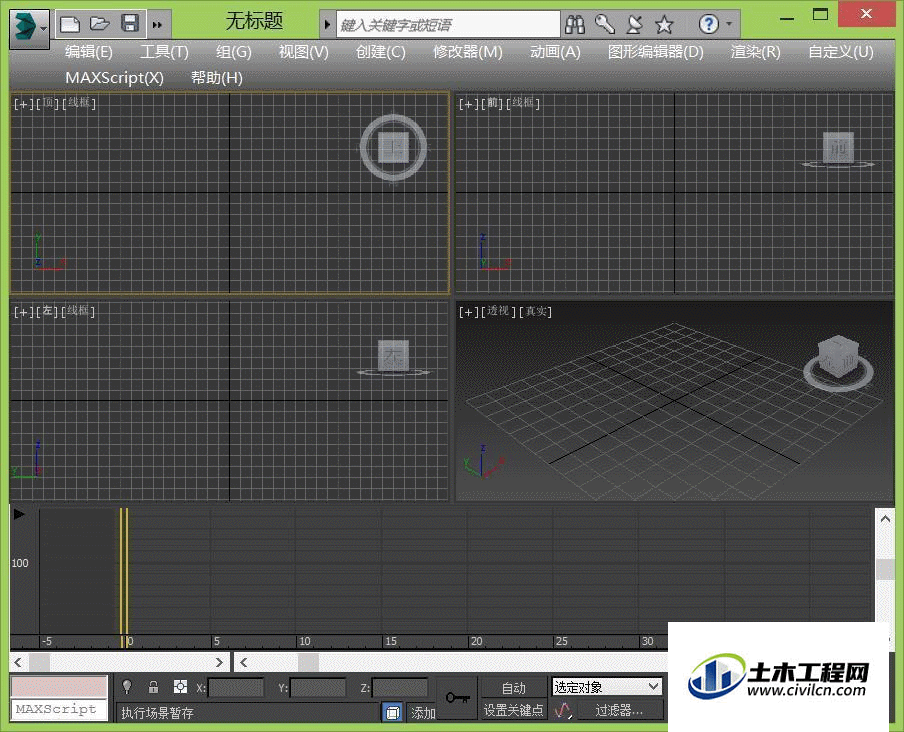Click the Z coordinate field
Screen dimensions: 904x732
pyautogui.click(x=400, y=688)
